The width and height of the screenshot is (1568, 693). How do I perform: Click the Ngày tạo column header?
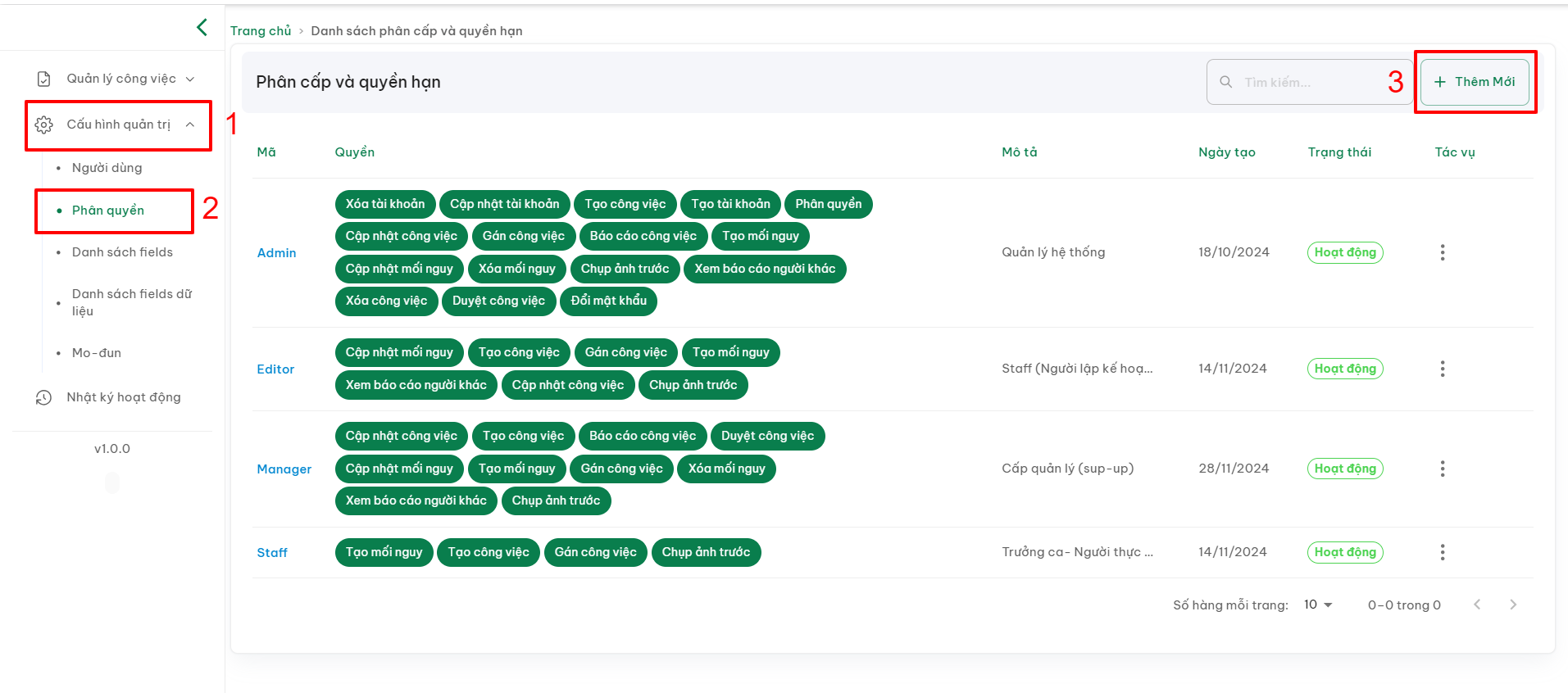pyautogui.click(x=1227, y=152)
